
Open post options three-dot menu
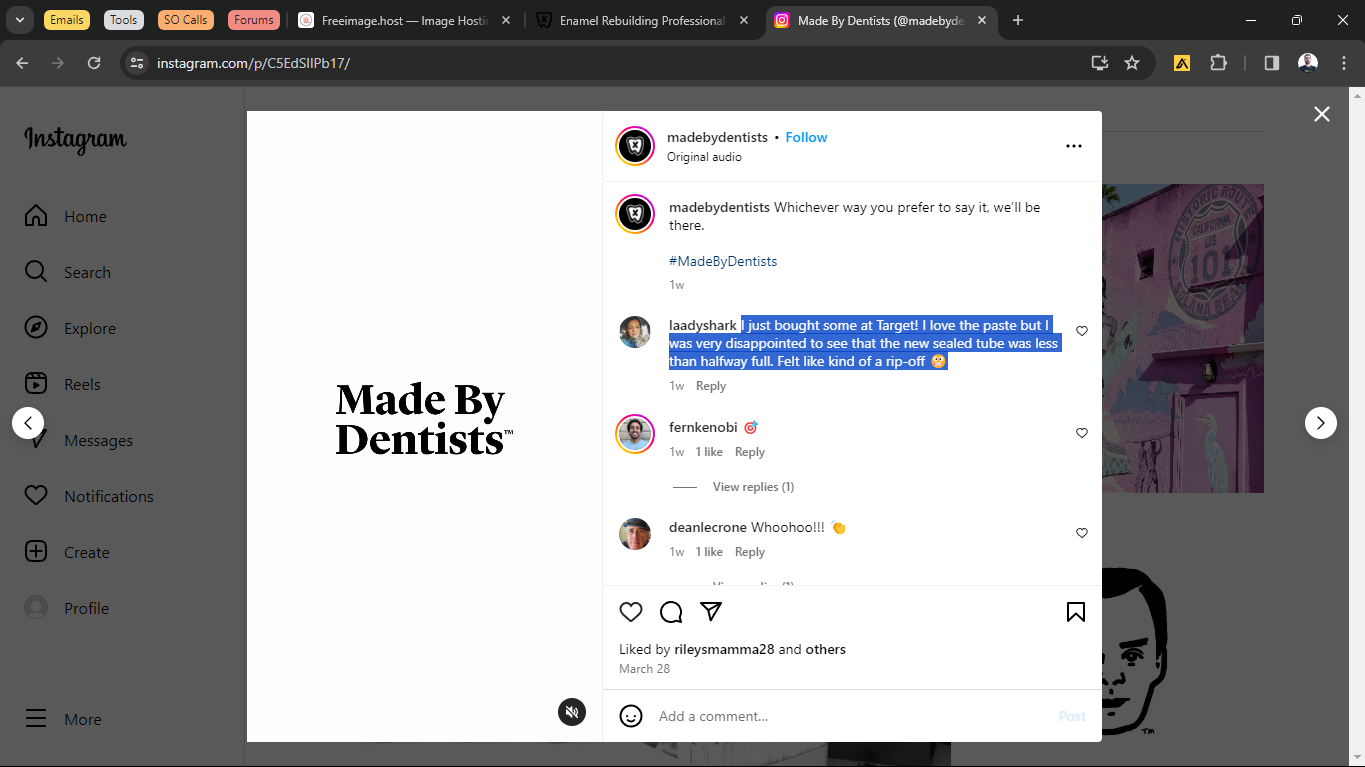tap(1074, 146)
